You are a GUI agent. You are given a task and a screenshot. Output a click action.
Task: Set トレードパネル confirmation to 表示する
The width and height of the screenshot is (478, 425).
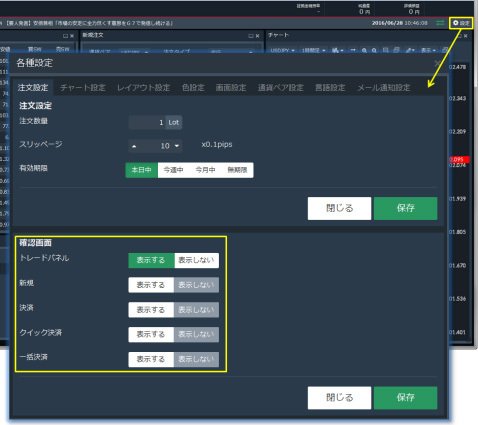tap(151, 260)
